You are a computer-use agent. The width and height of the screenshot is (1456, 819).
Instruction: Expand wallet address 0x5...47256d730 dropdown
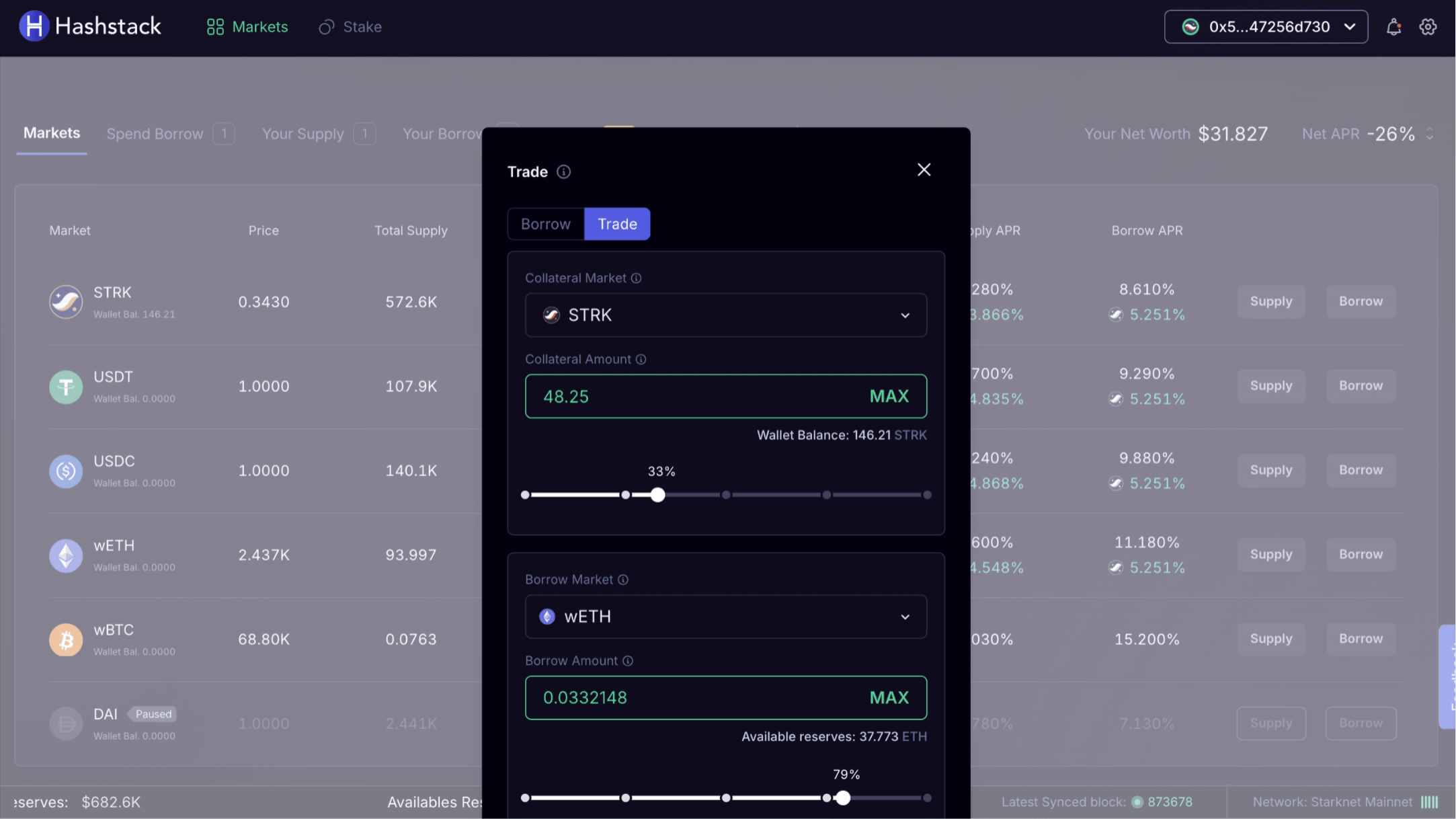1266,27
